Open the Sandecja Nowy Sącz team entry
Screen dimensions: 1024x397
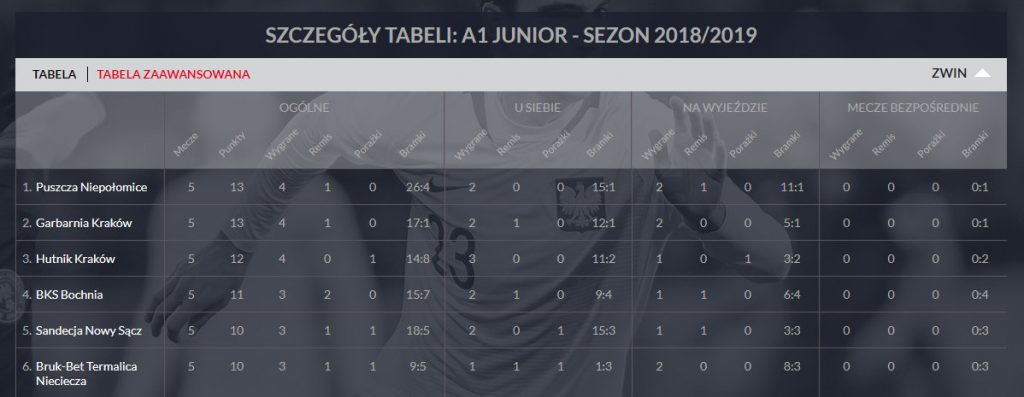88,330
